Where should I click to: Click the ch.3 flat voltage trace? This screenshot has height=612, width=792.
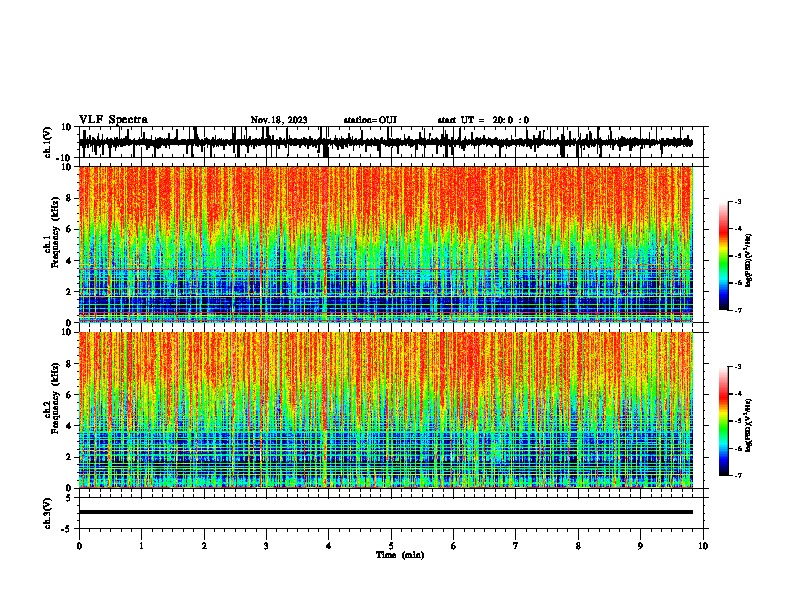point(386,512)
